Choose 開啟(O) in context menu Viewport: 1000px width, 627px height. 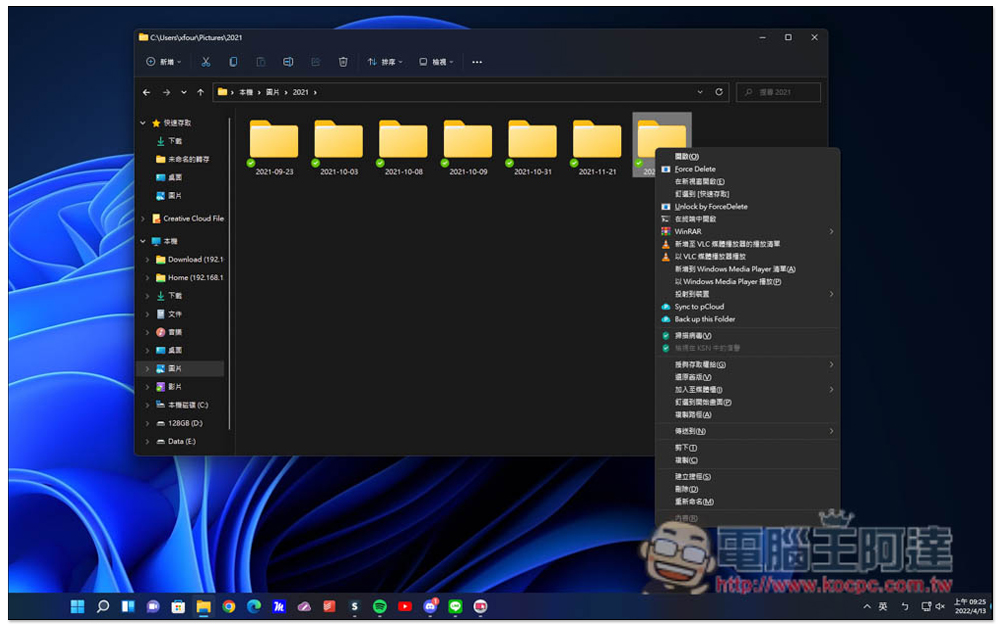click(747, 157)
